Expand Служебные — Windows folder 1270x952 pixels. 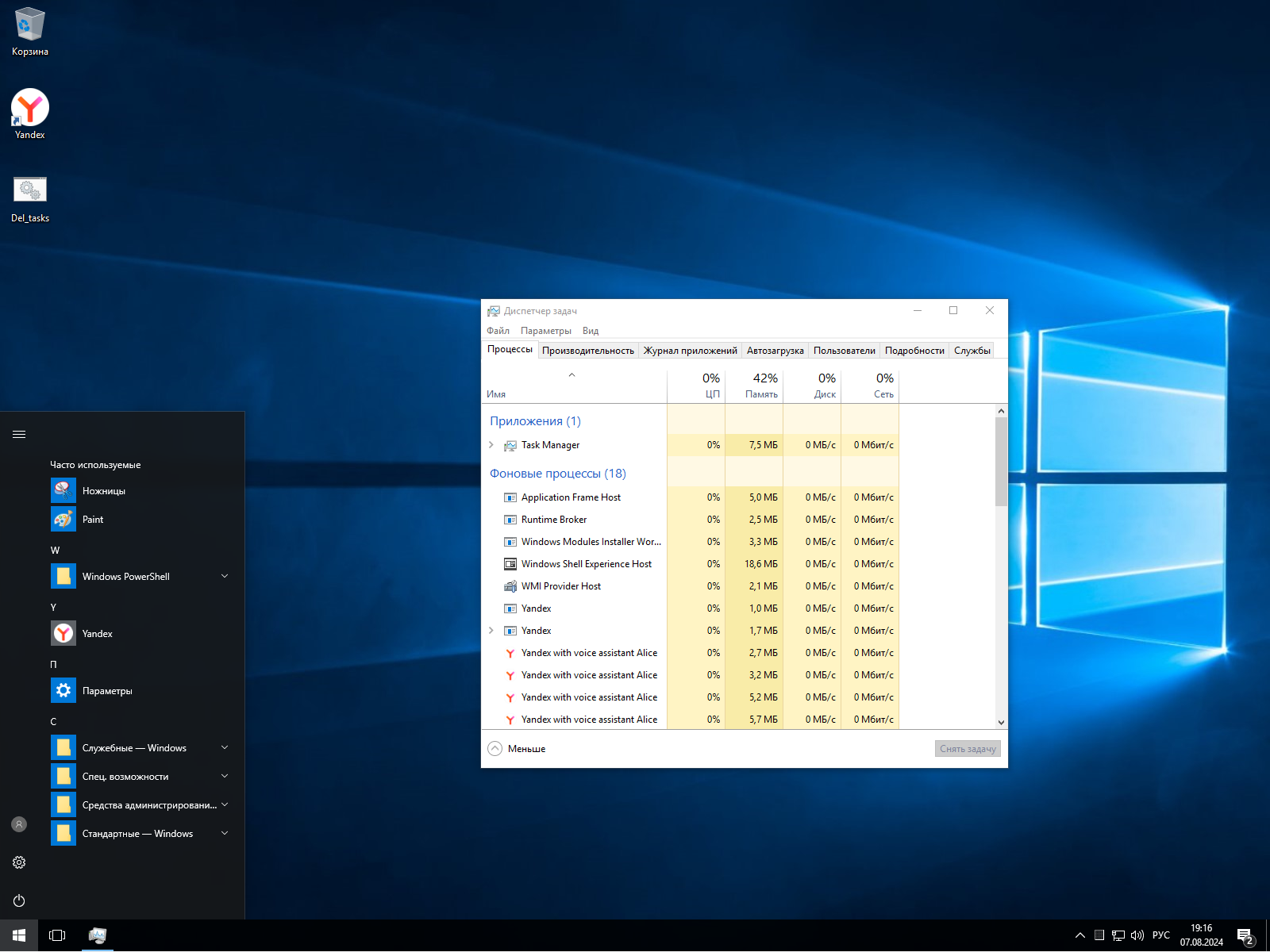pyautogui.click(x=225, y=747)
